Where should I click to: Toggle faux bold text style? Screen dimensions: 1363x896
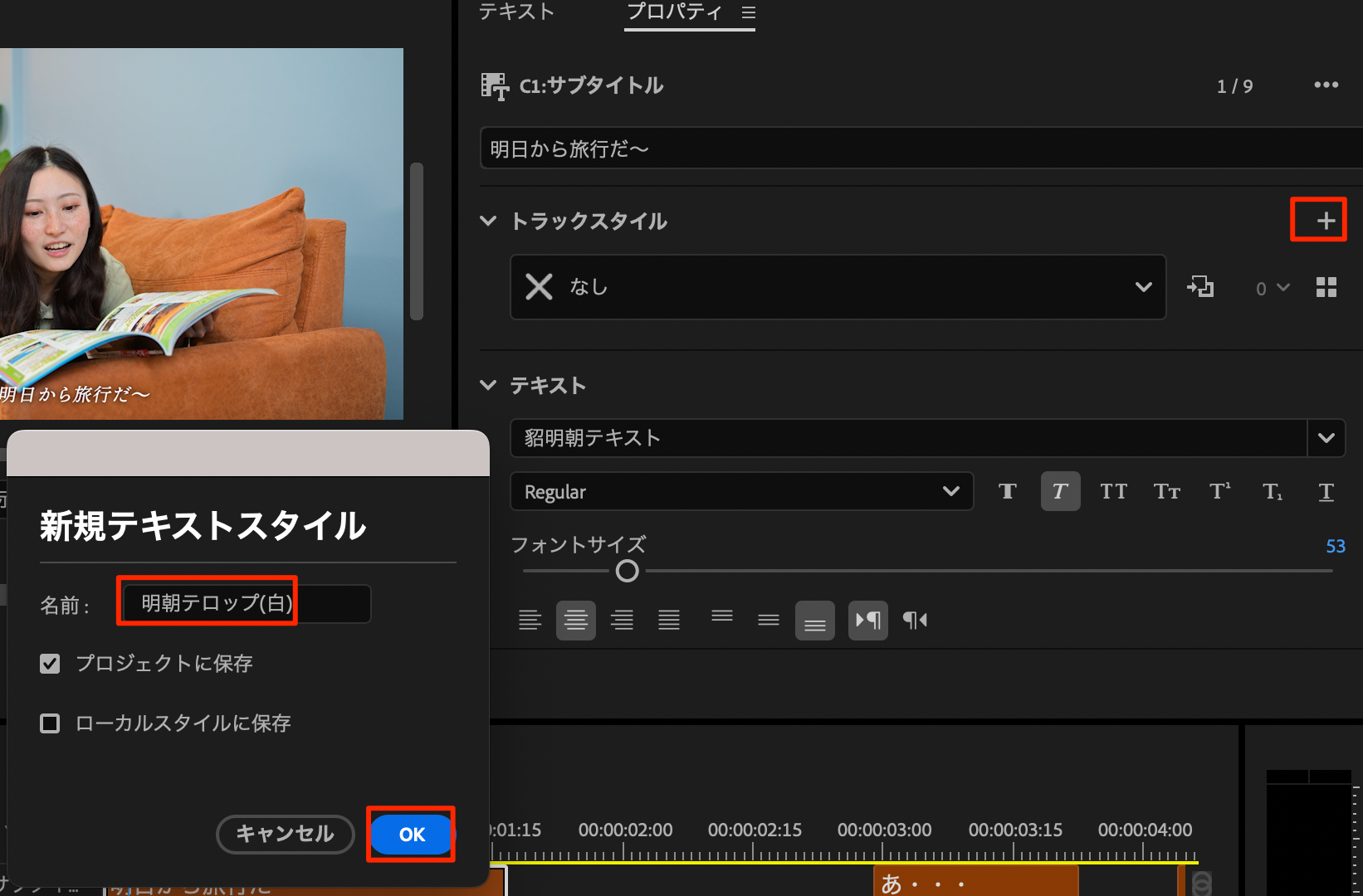pyautogui.click(x=1007, y=492)
